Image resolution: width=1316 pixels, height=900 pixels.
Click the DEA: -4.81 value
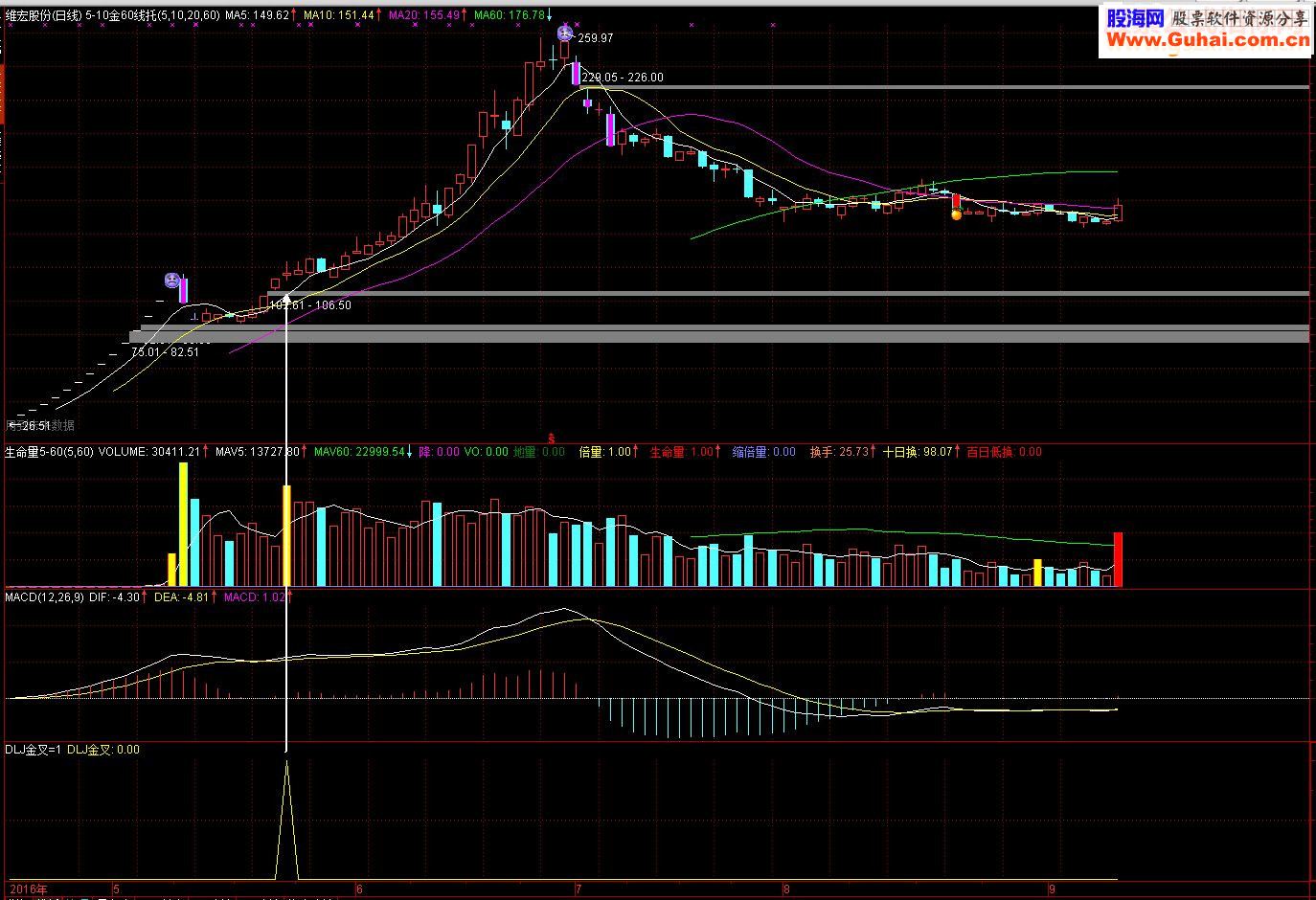click(181, 597)
